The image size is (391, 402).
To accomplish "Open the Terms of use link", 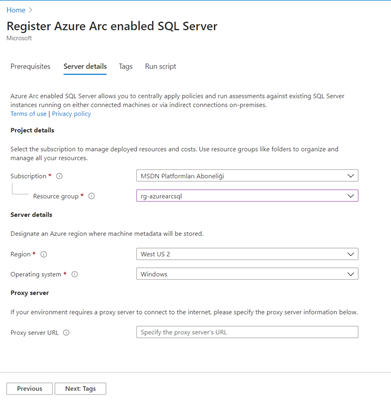I will point(28,114).
